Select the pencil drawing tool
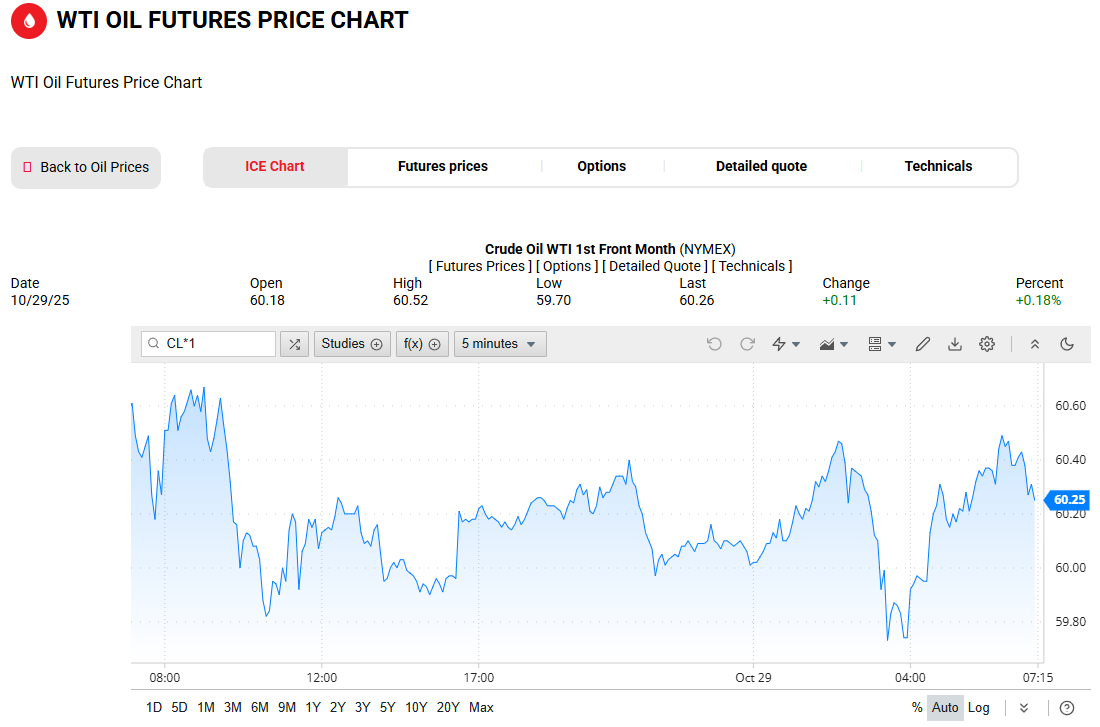 point(923,344)
